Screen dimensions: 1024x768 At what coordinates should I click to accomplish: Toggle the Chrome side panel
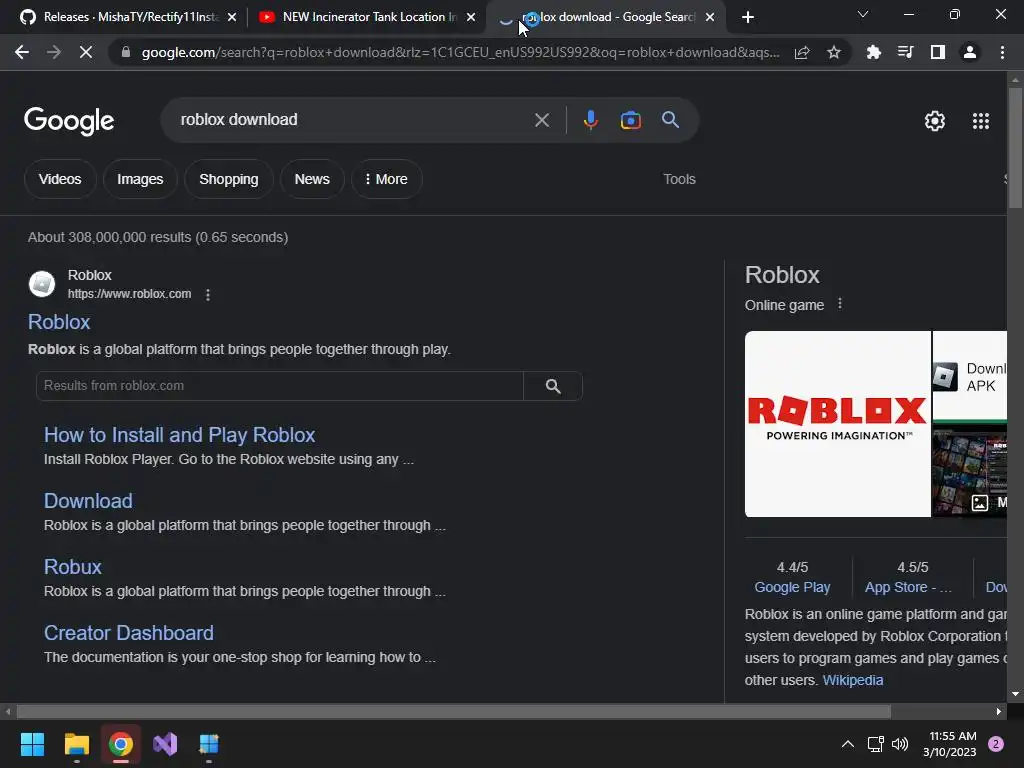tap(938, 52)
